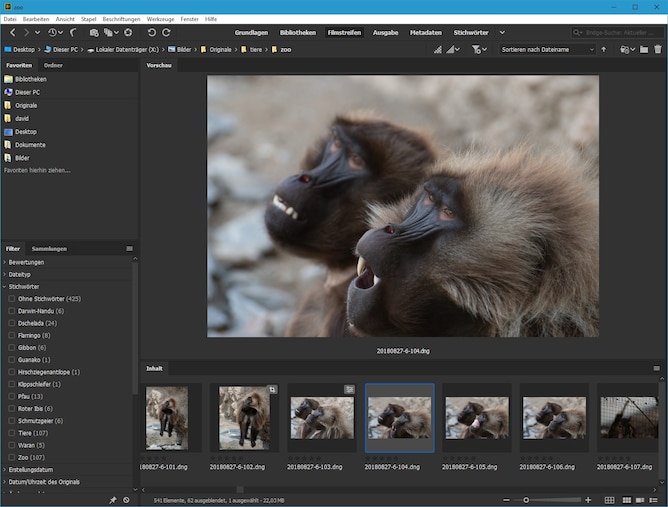Open the Werkzeuge menu
Image resolution: width=668 pixels, height=507 pixels.
pos(160,19)
